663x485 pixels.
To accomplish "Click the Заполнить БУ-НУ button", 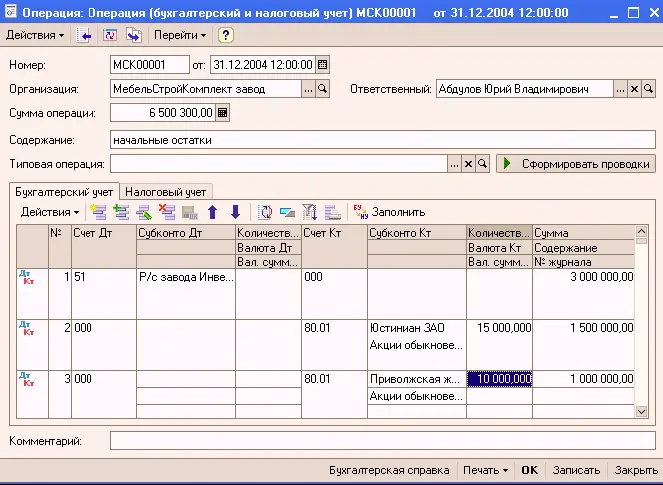I will point(389,212).
